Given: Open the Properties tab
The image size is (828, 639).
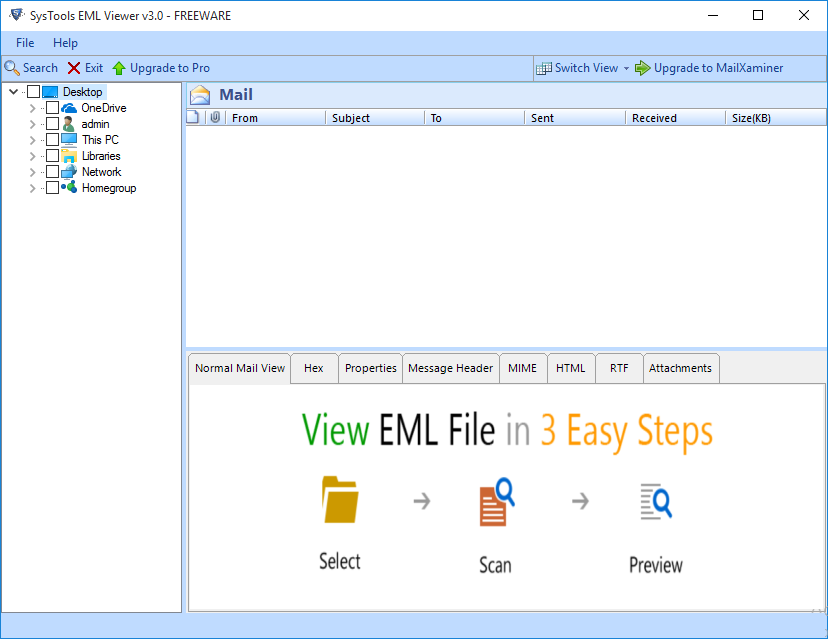Looking at the screenshot, I should coord(371,368).
